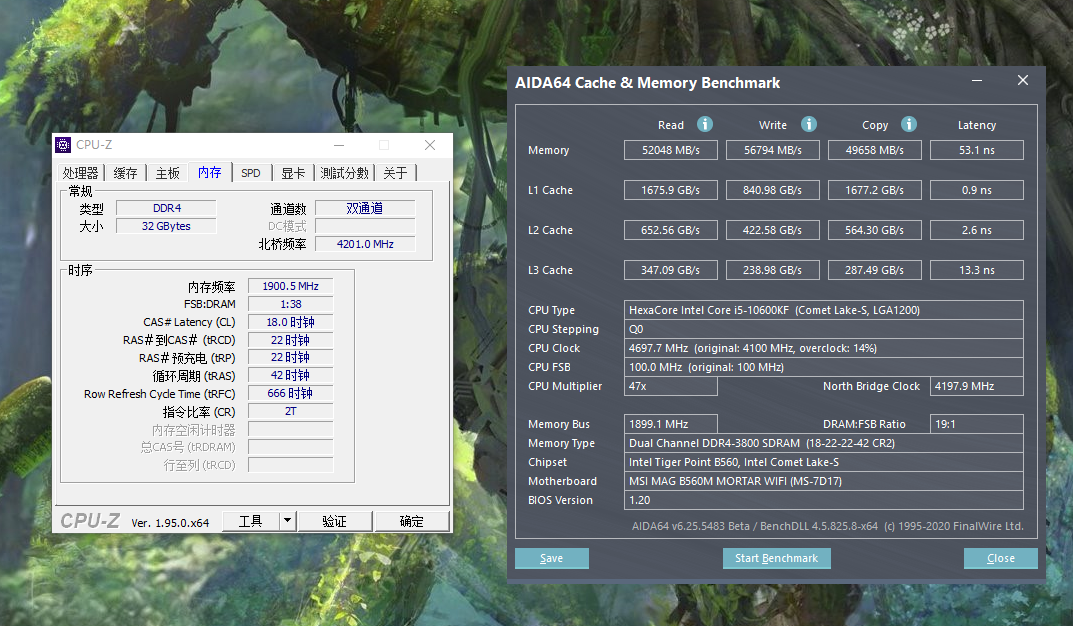Click the DRAM:FSB Ratio value 19:1

click(x=977, y=424)
